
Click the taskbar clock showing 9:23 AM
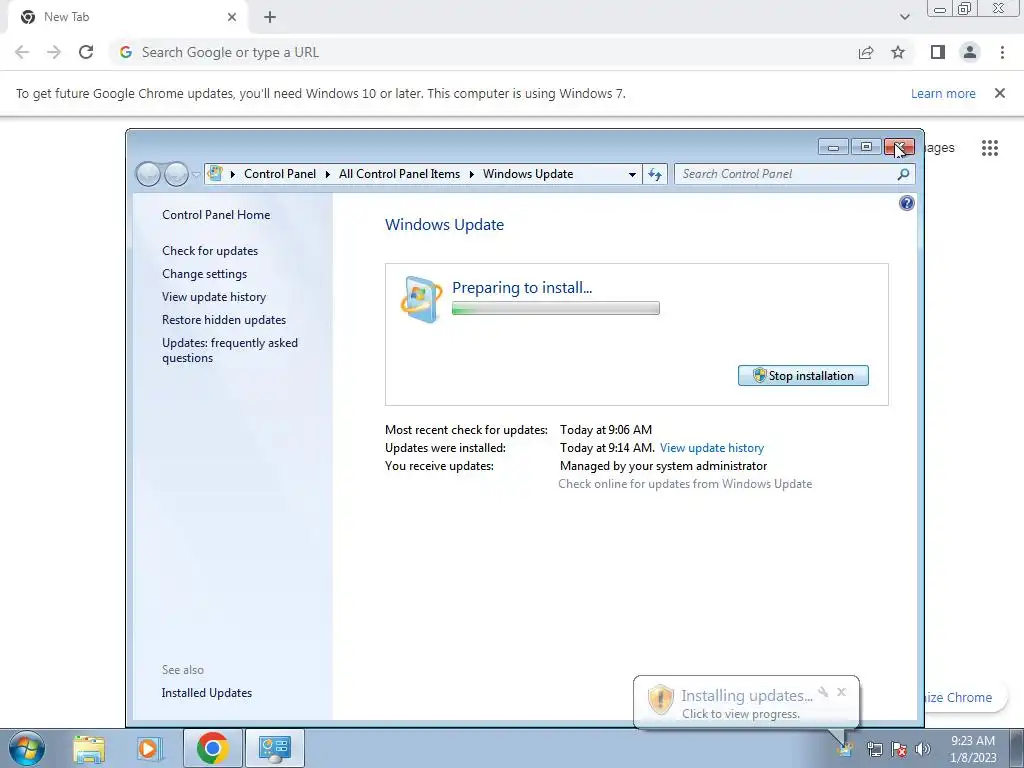pyautogui.click(x=973, y=749)
